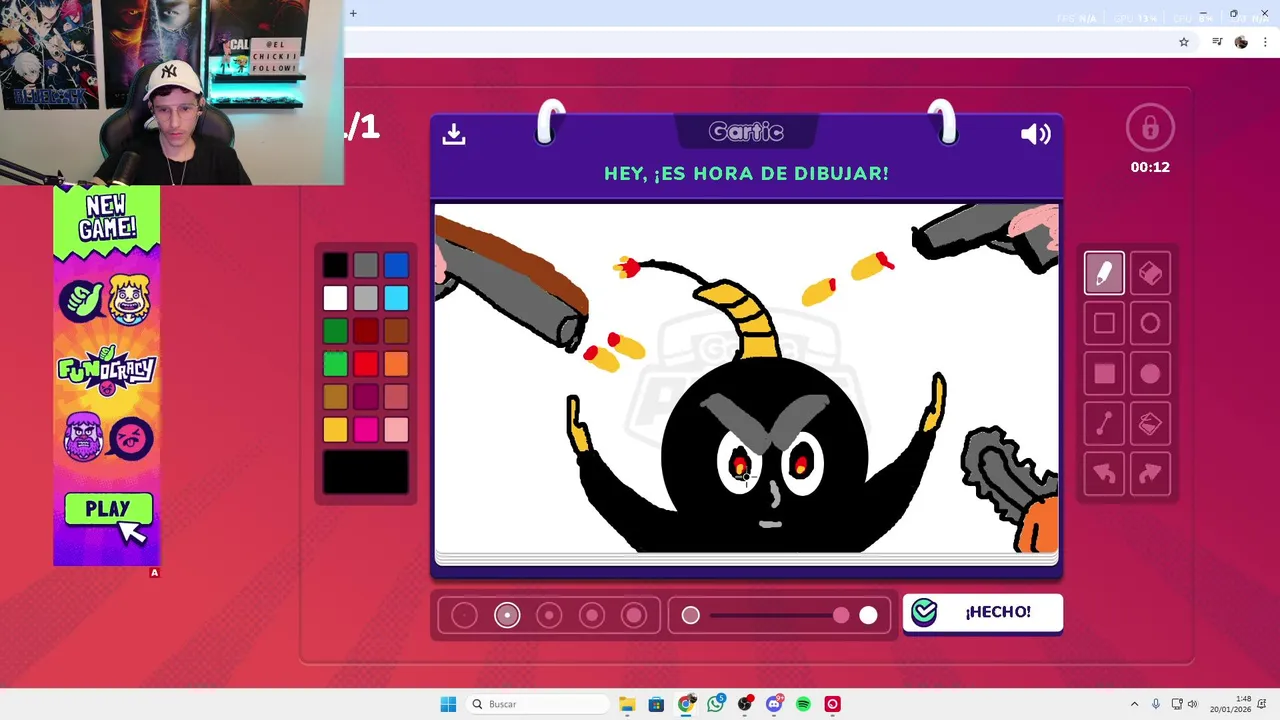1280x720 pixels.
Task: Open the red app rightmost in the taskbar
Action: (x=832, y=704)
